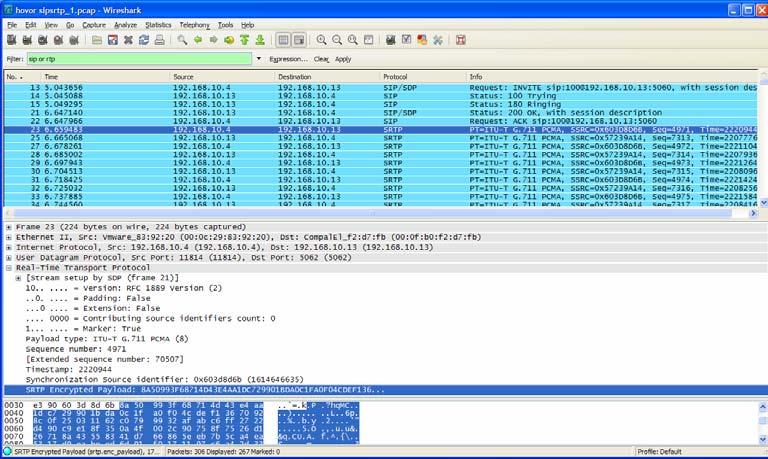The width and height of the screenshot is (768, 459).
Task: Open the Statistics menu
Action: pos(158,24)
